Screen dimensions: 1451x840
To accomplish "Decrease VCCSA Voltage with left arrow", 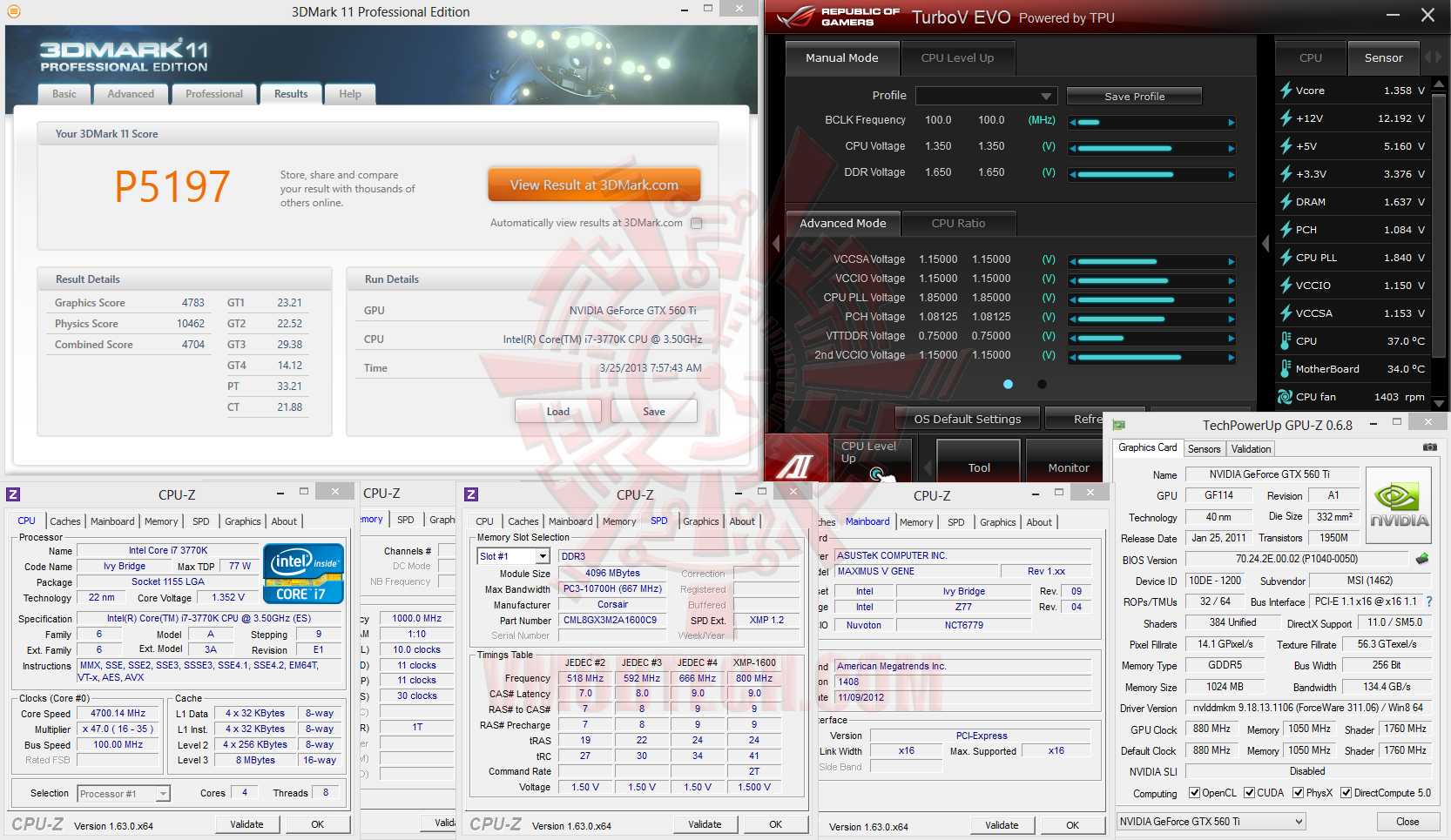I will [x=1073, y=261].
